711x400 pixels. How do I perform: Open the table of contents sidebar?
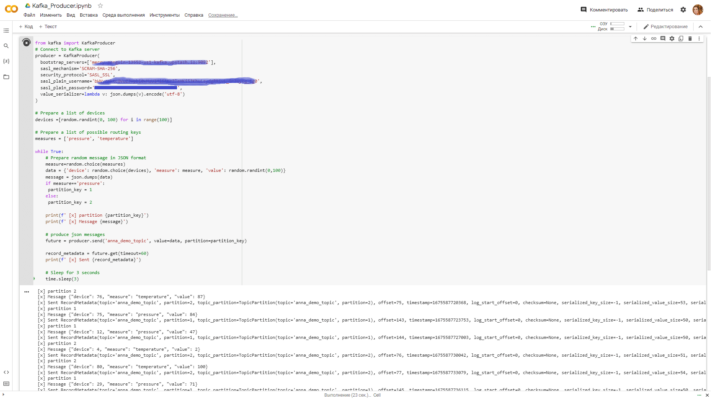pos(6,31)
